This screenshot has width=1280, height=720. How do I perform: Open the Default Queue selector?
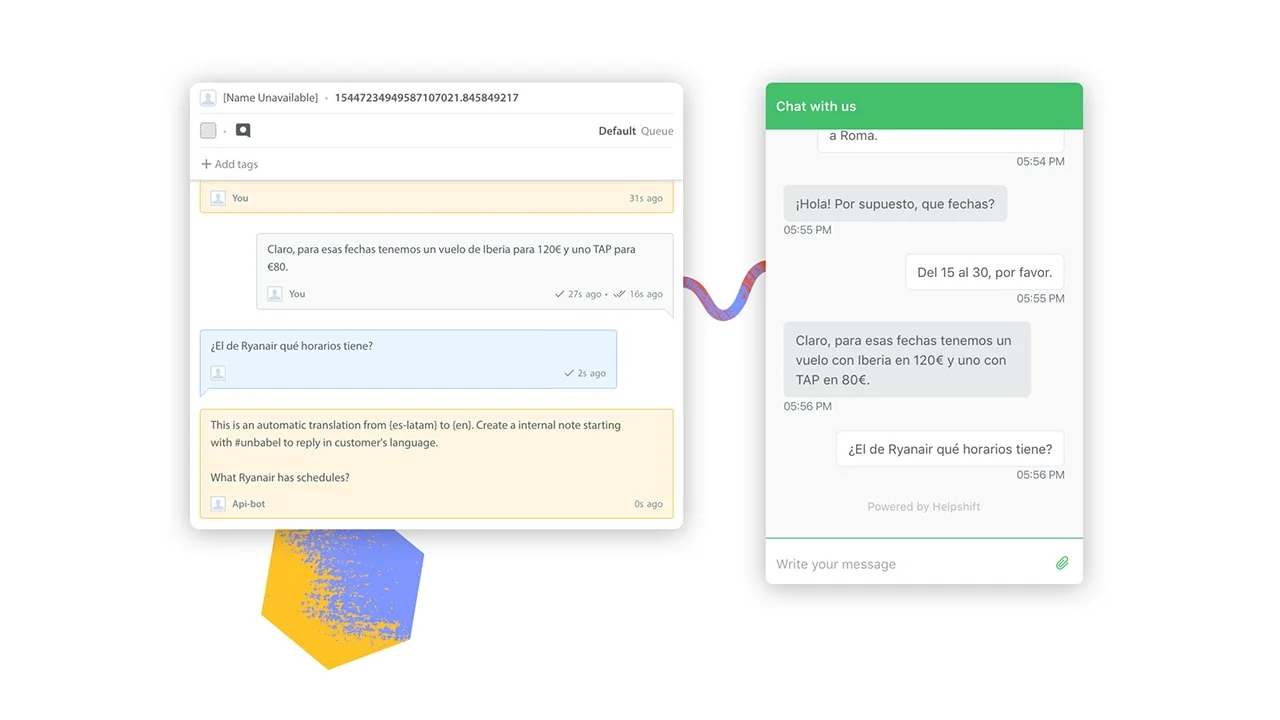[635, 131]
